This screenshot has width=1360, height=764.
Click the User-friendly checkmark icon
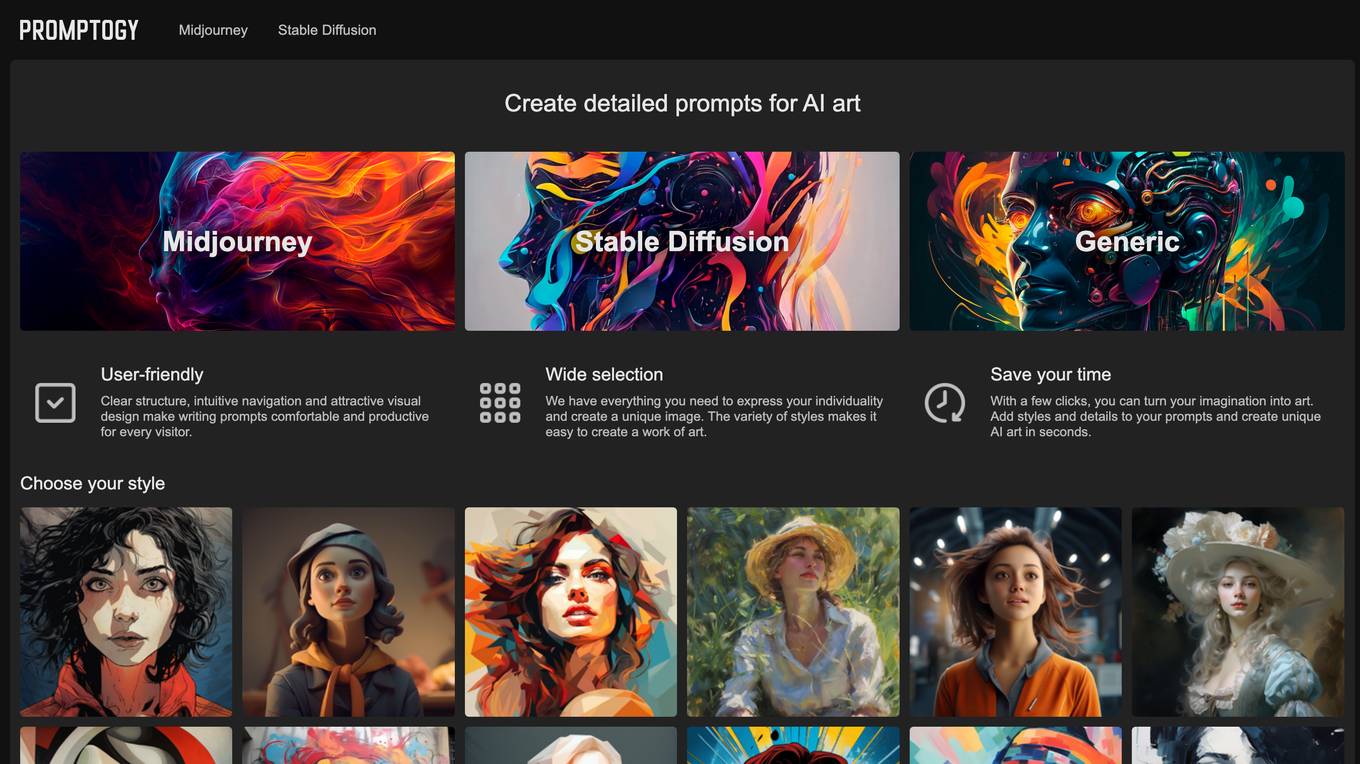[x=55, y=403]
